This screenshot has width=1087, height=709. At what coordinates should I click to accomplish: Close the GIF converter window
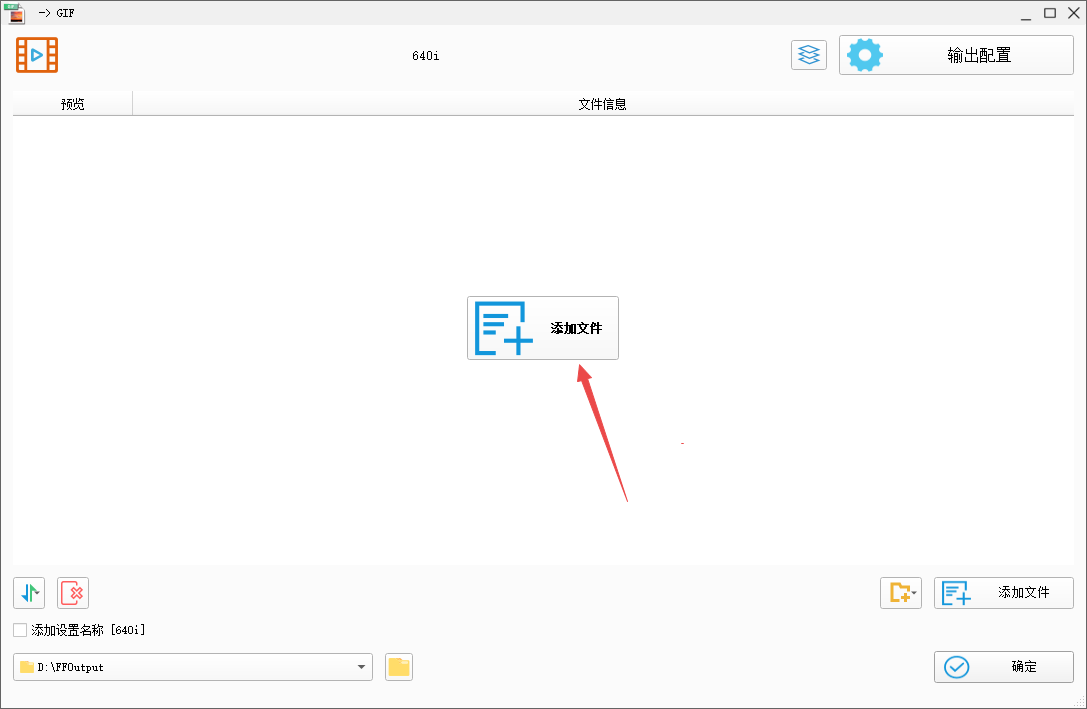click(x=1072, y=13)
